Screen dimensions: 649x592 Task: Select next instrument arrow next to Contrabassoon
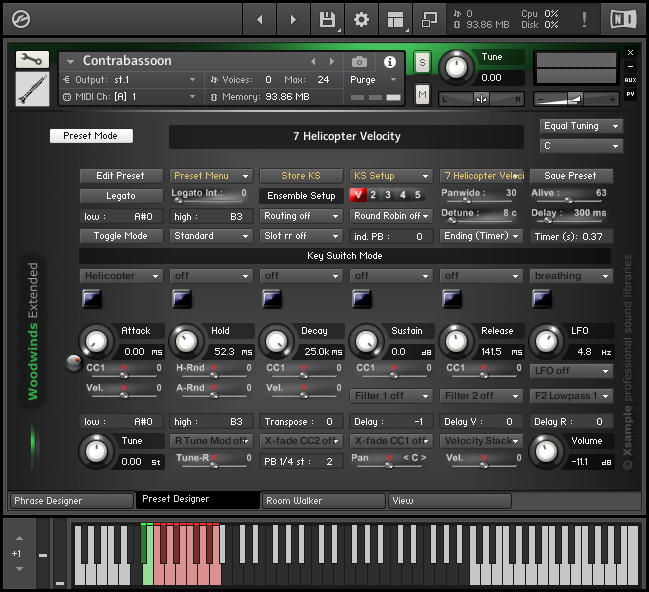332,62
